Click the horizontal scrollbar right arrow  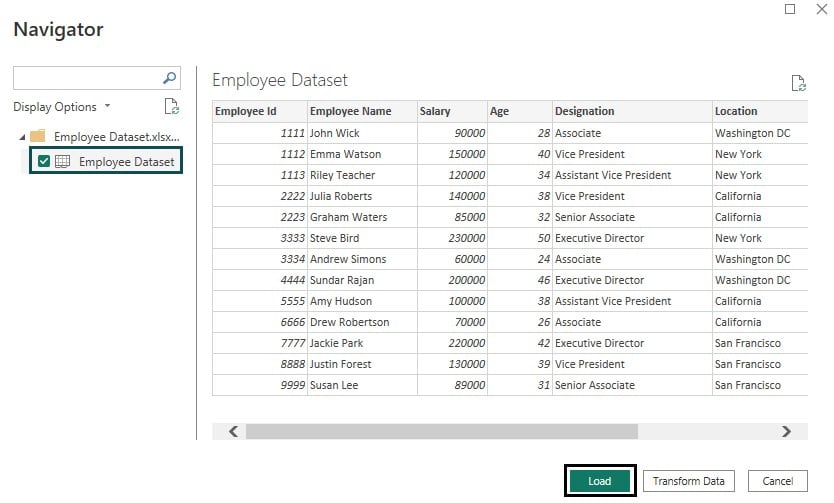786,431
